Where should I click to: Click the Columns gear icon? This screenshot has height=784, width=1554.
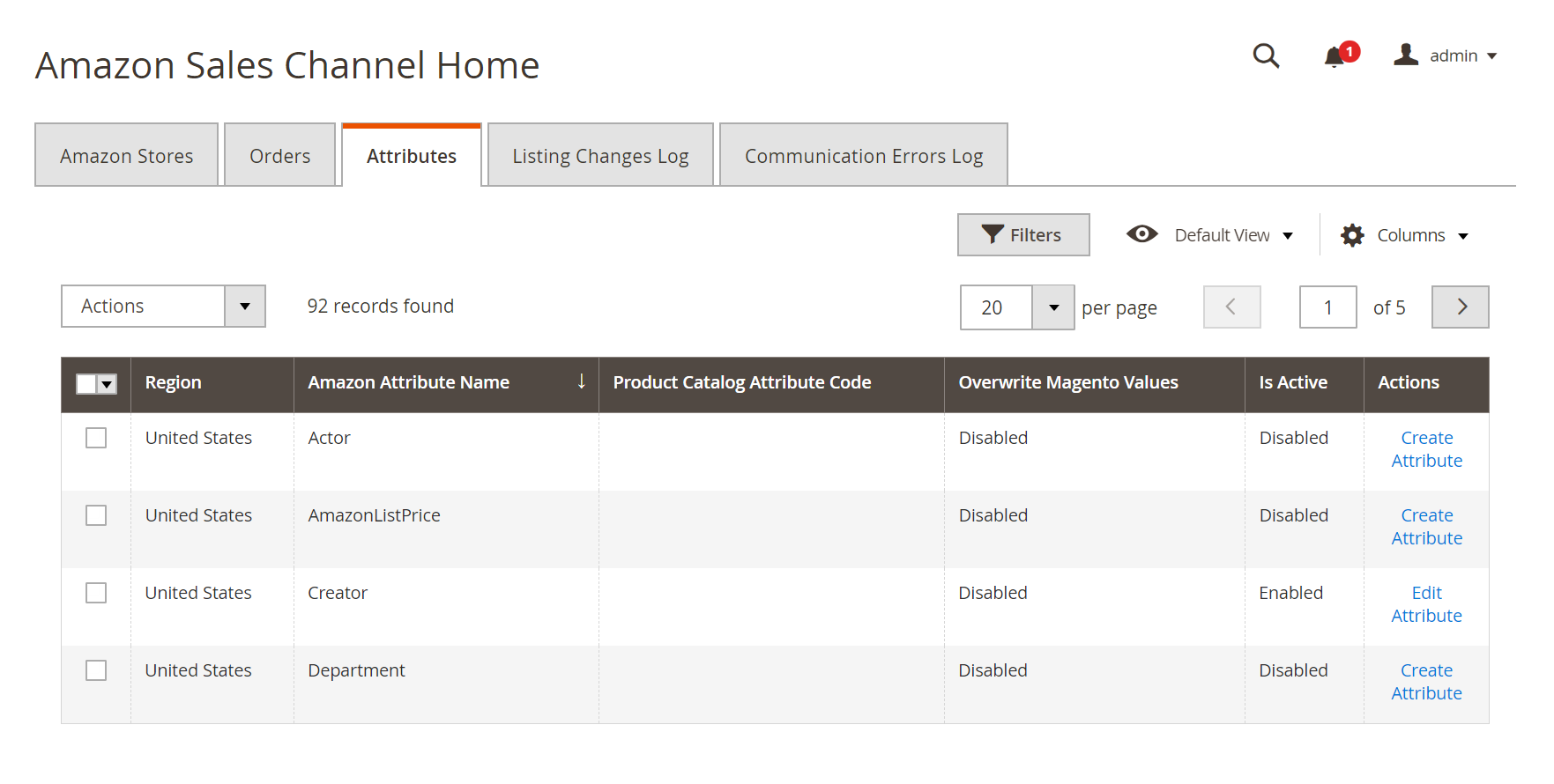point(1352,235)
